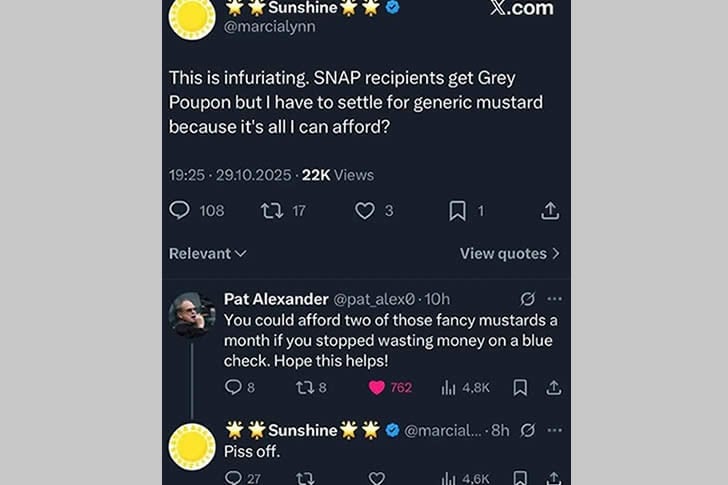Open the Relevant sort dropdown

pos(207,254)
